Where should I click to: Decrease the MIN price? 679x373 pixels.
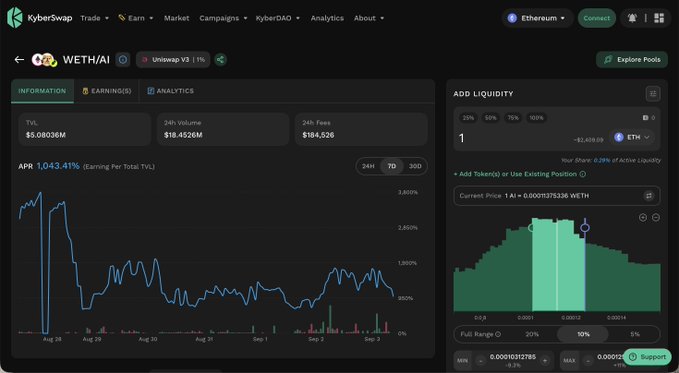[481, 360]
